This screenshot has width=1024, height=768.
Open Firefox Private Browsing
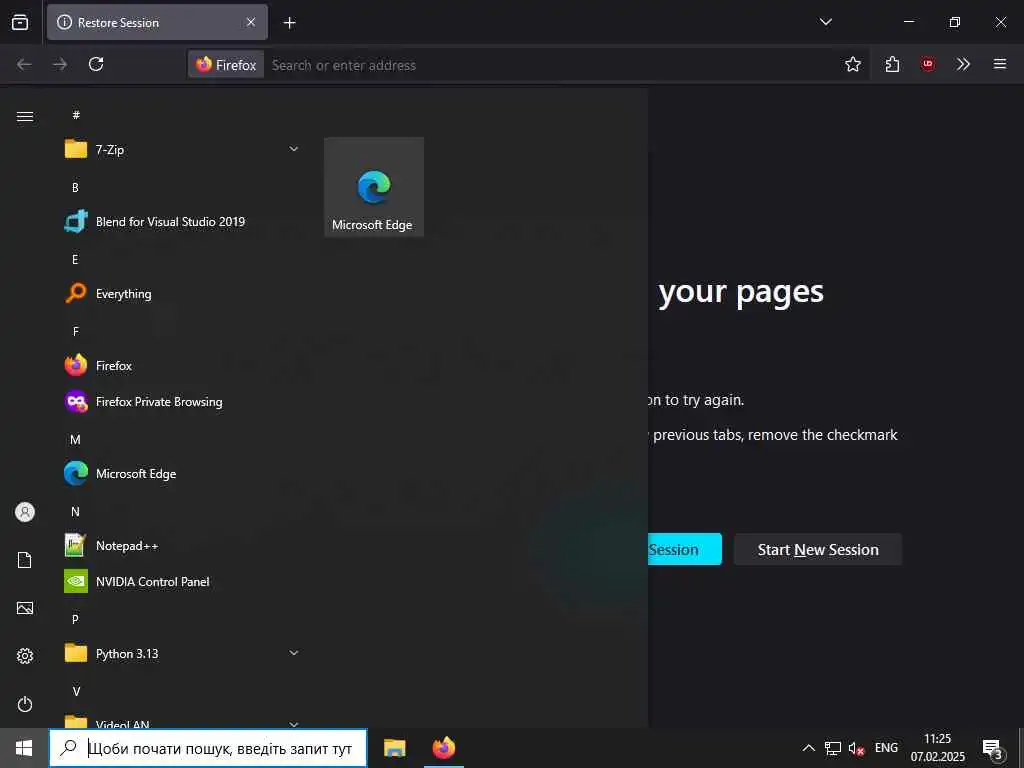[183, 402]
